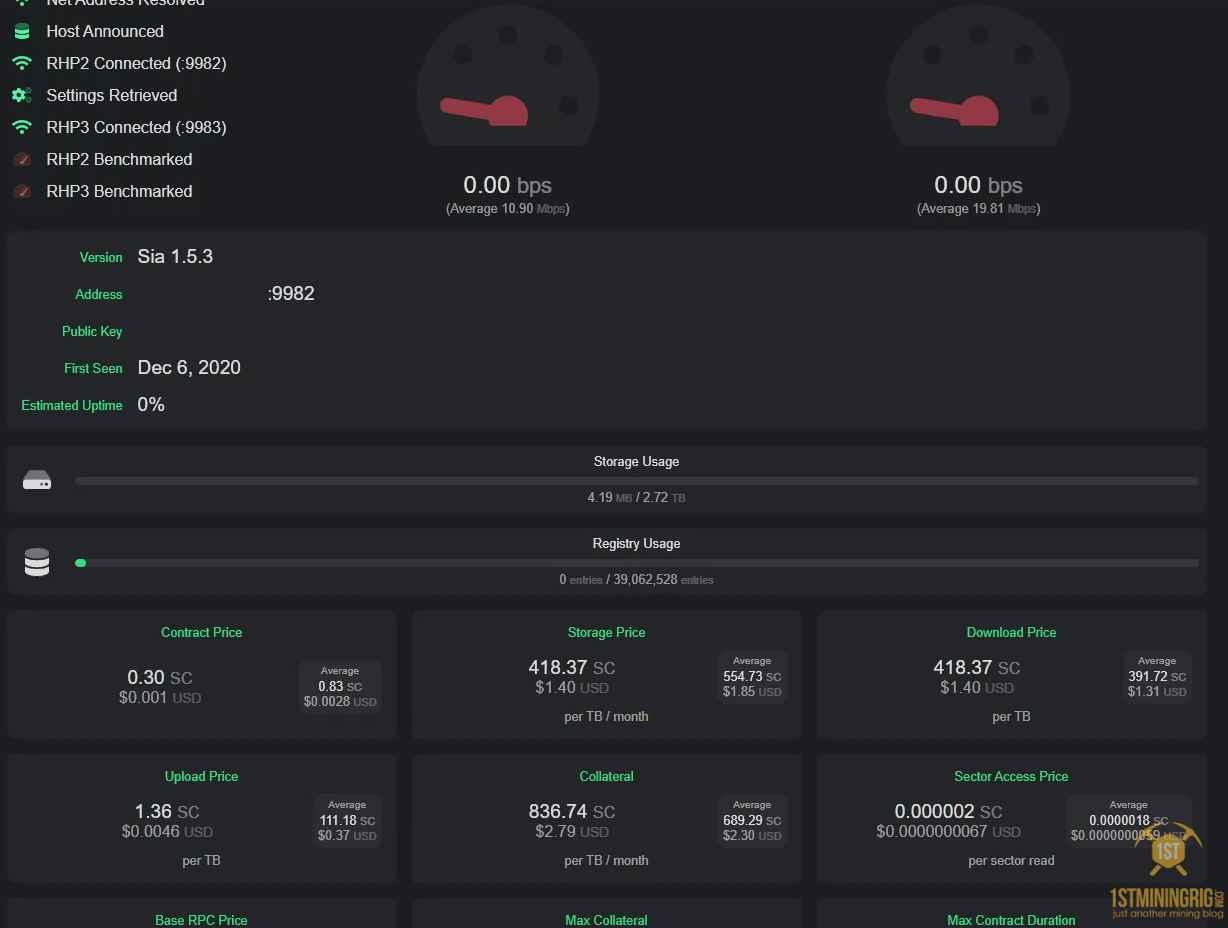Click the 'Contract Price' card title
Viewport: 1228px width, 928px height.
pos(201,632)
